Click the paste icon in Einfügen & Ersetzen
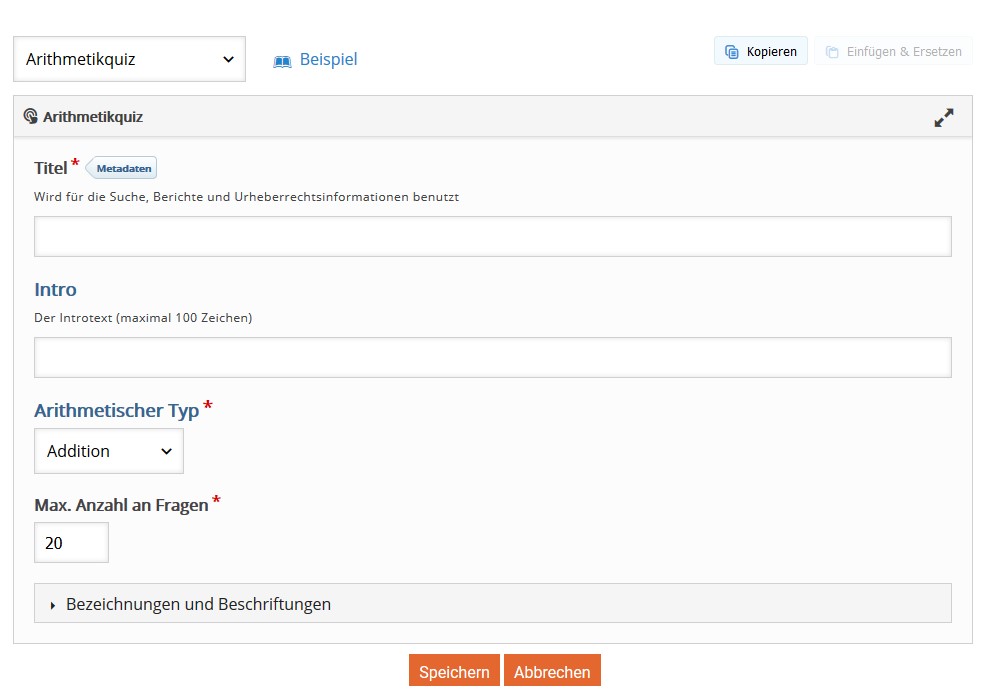This screenshot has width=992, height=694. 832,52
